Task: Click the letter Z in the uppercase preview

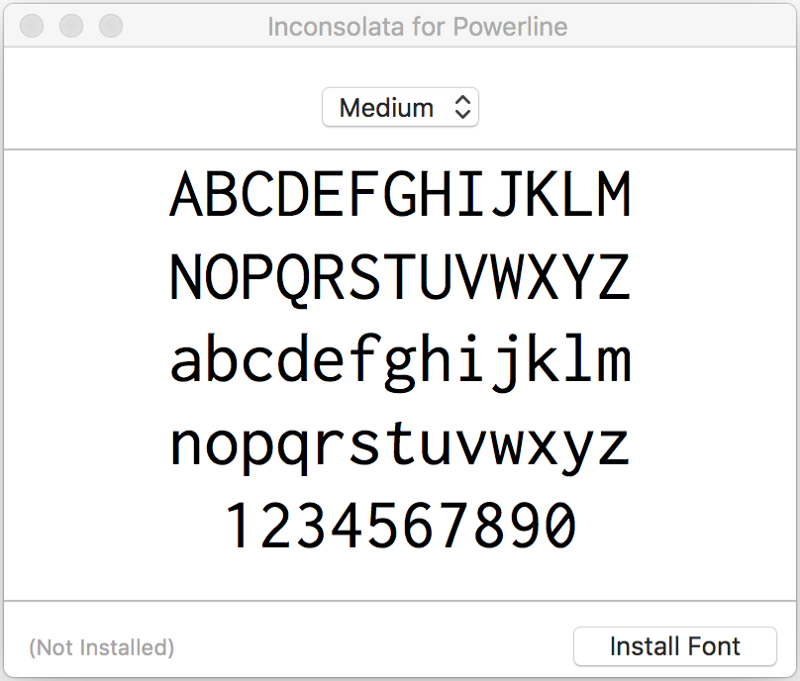Action: coord(614,276)
